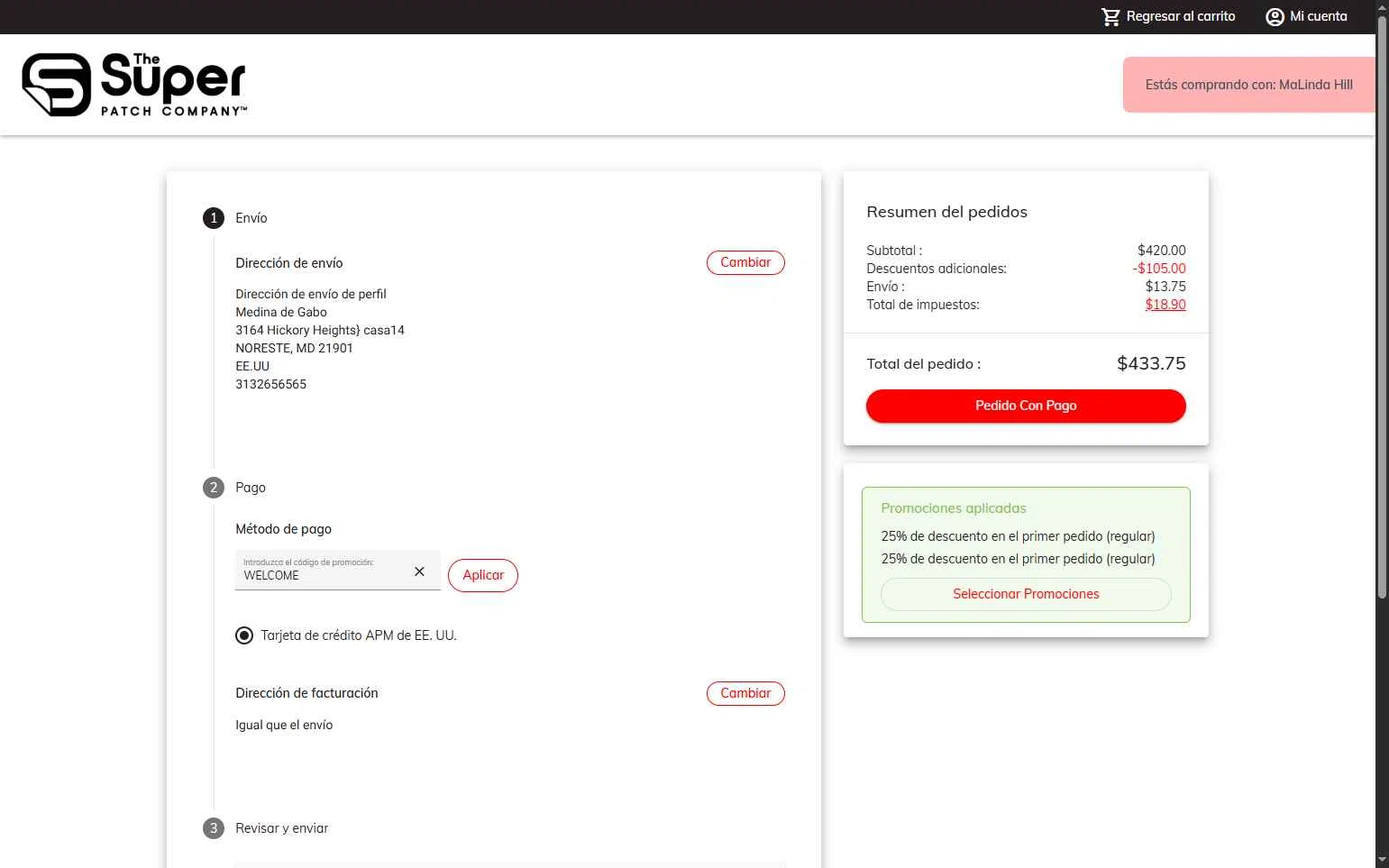Place order with Pedido Con Pago
This screenshot has width=1389, height=868.
click(x=1026, y=406)
